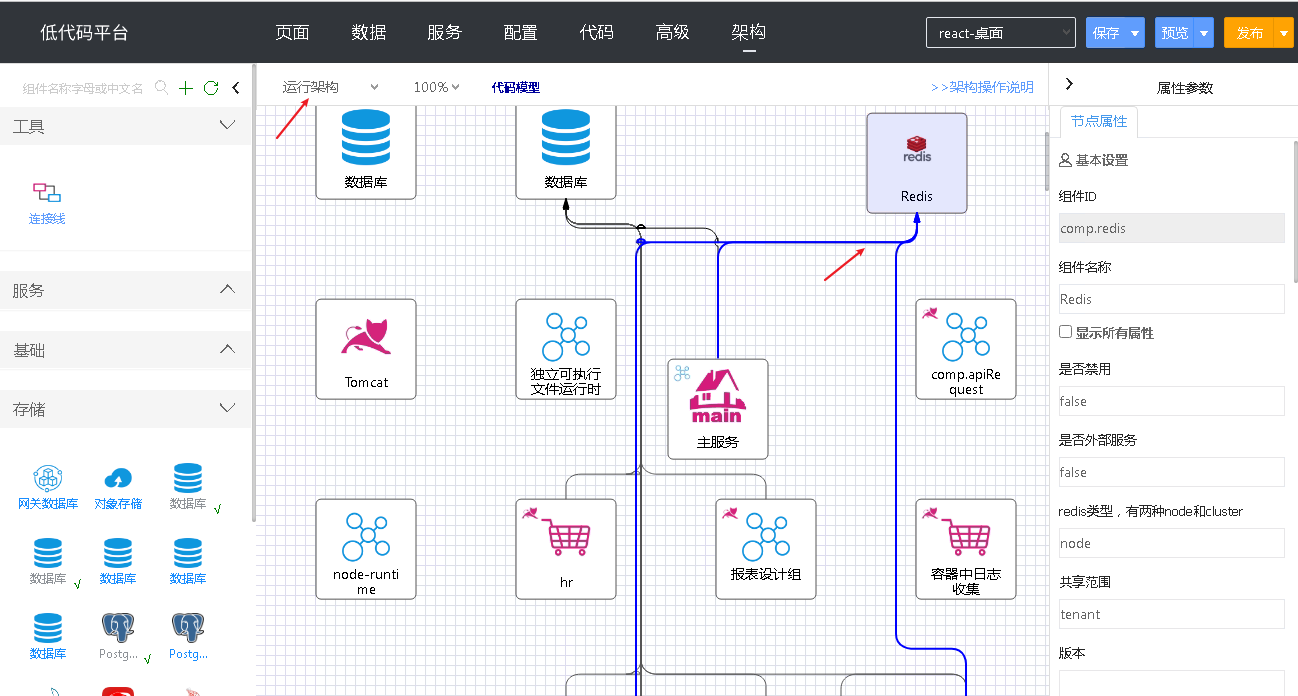This screenshot has height=696, width=1298.
Task: Click the green plus add-component icon
Action: (186, 88)
